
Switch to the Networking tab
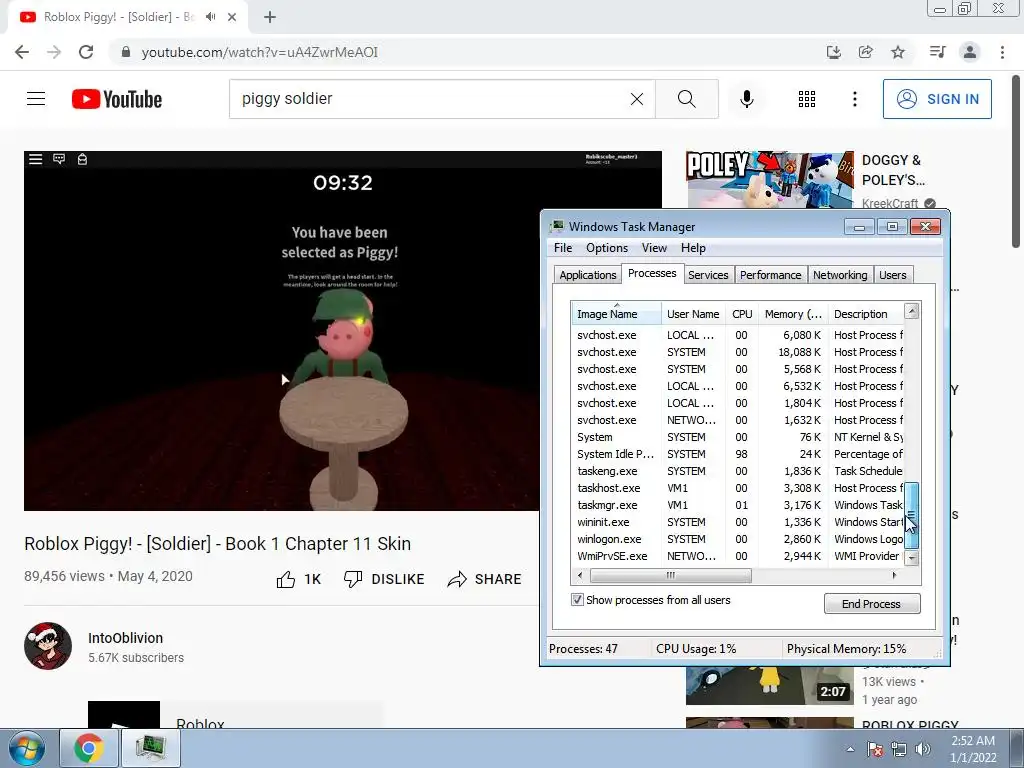(x=840, y=275)
